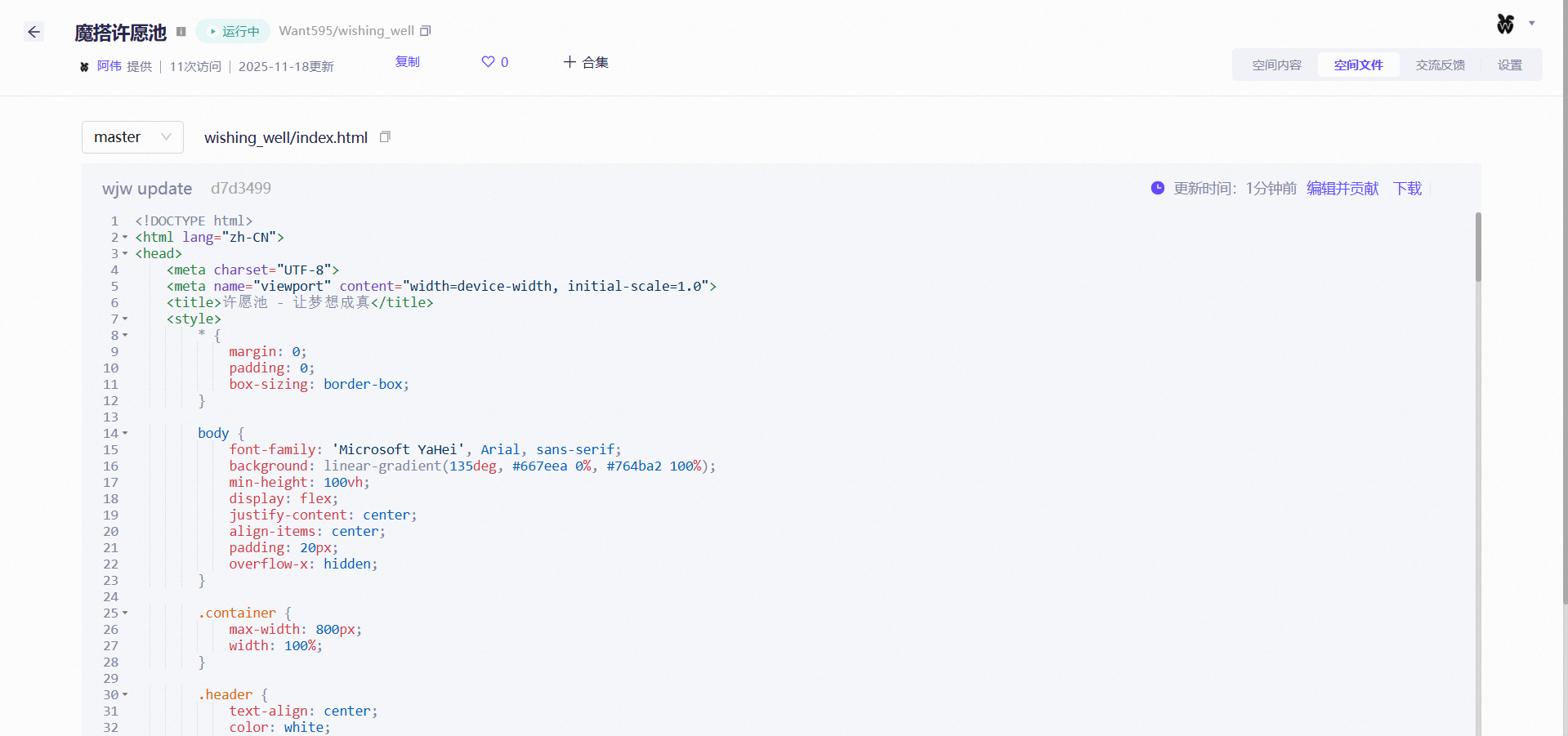Click the page's right-edge scrollbar

[x=1564, y=302]
